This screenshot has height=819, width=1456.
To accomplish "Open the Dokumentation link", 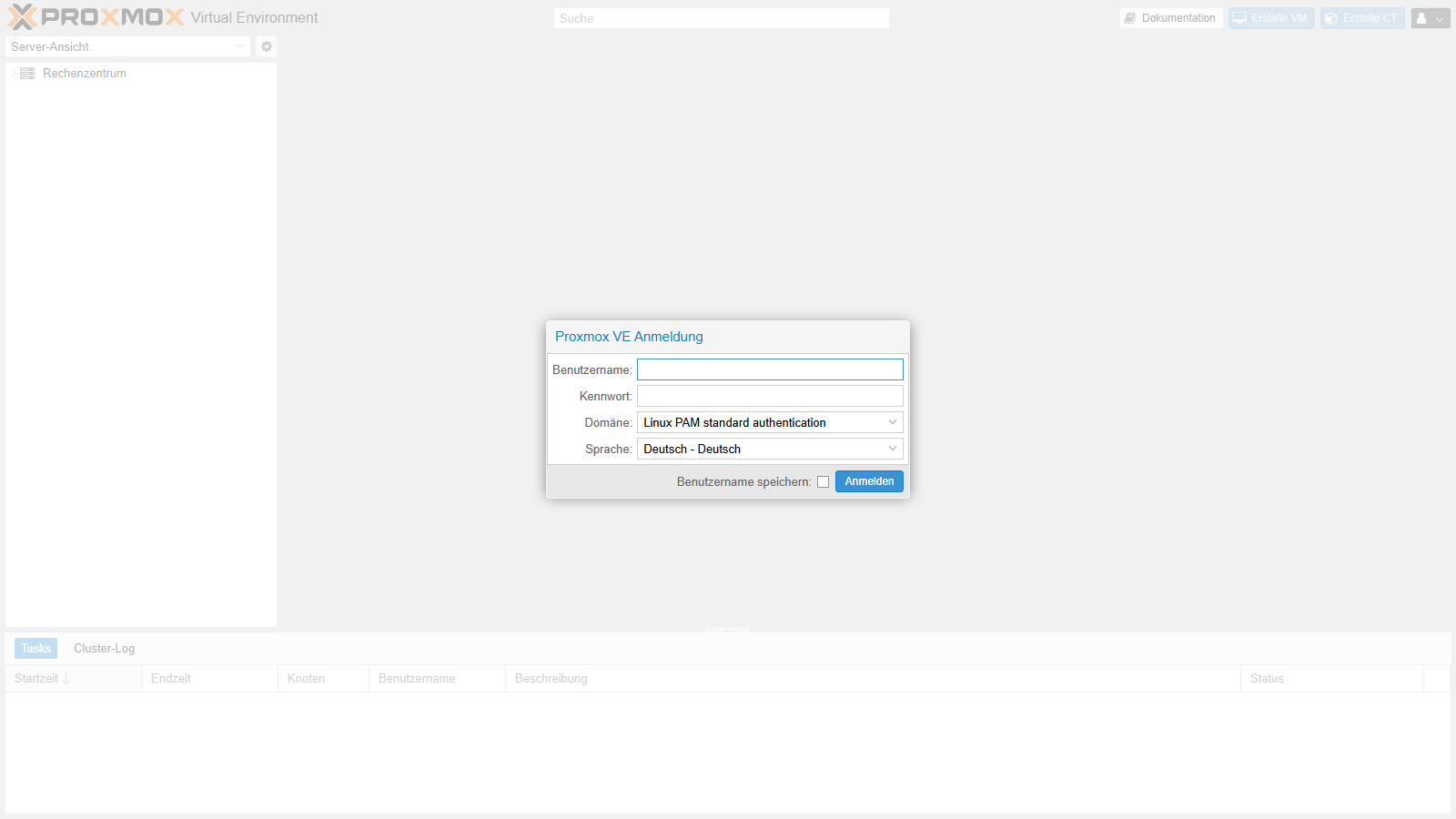I will point(1170,18).
